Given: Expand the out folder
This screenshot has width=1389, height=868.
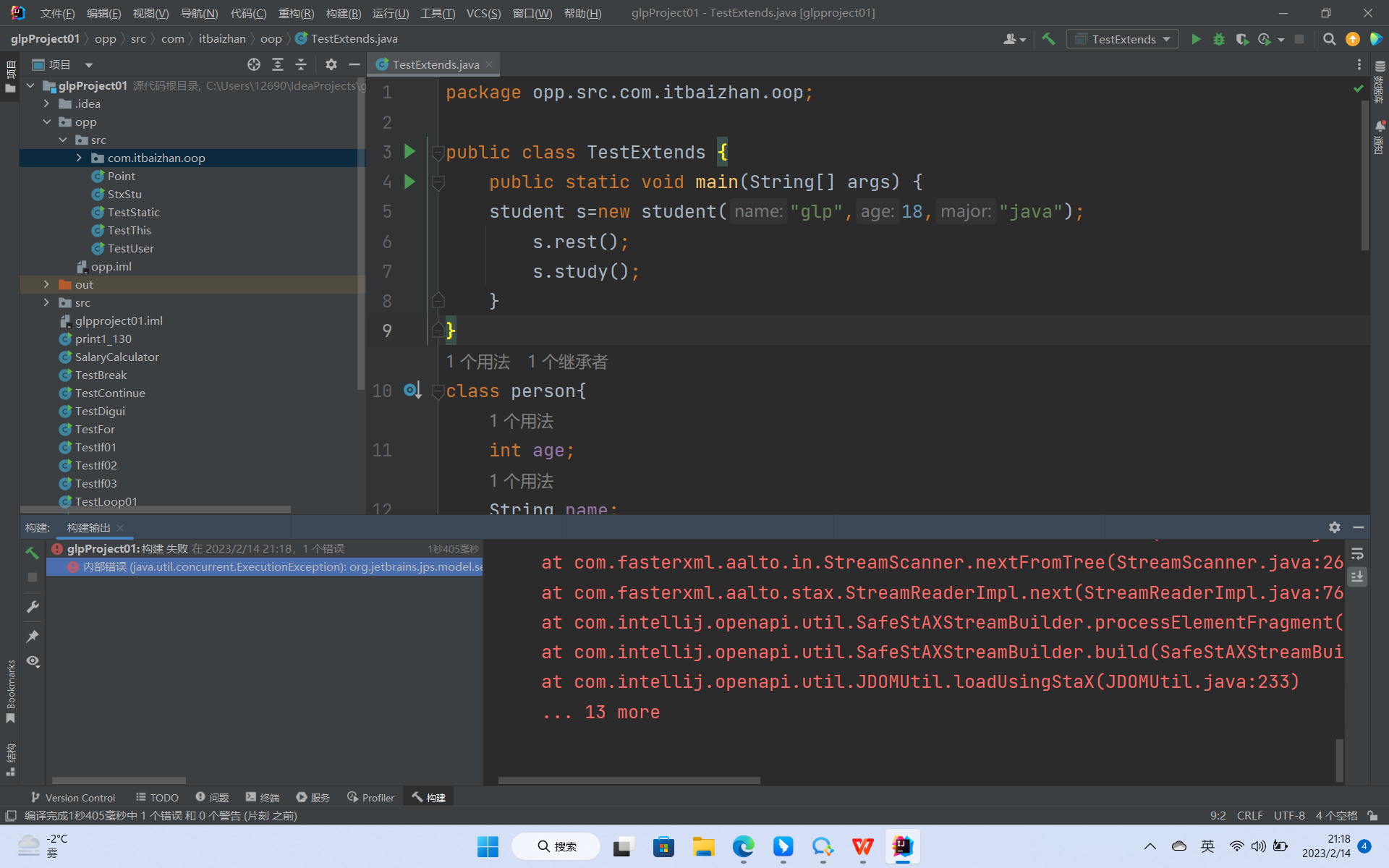Looking at the screenshot, I should pos(46,284).
